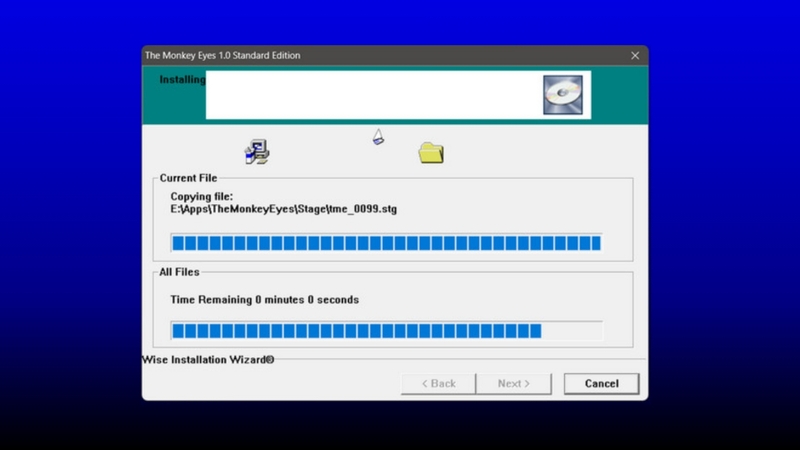Viewport: 800px width, 450px height.
Task: Click the flying paper document icon
Action: [x=378, y=137]
